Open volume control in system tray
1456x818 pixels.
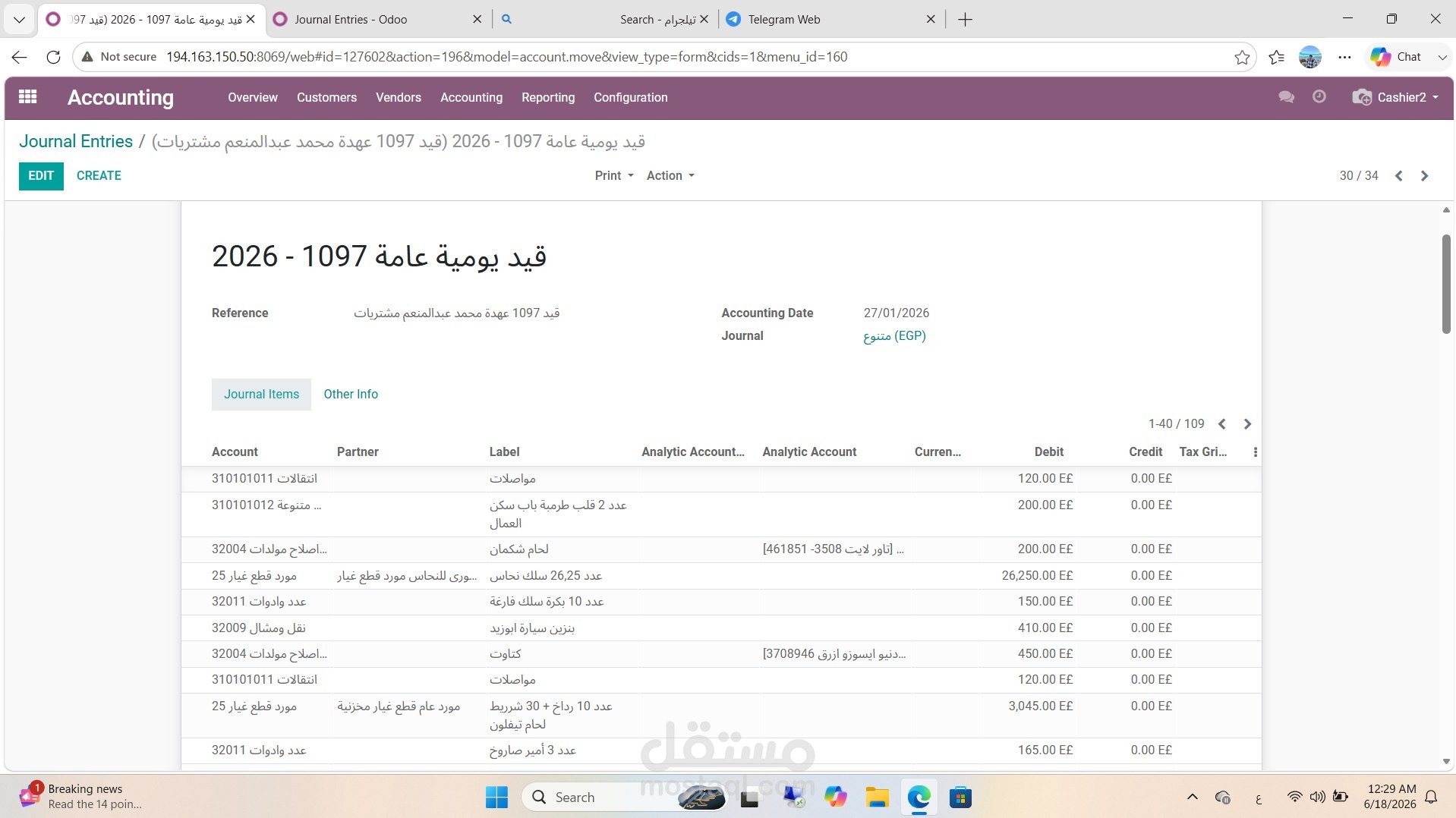point(1317,798)
